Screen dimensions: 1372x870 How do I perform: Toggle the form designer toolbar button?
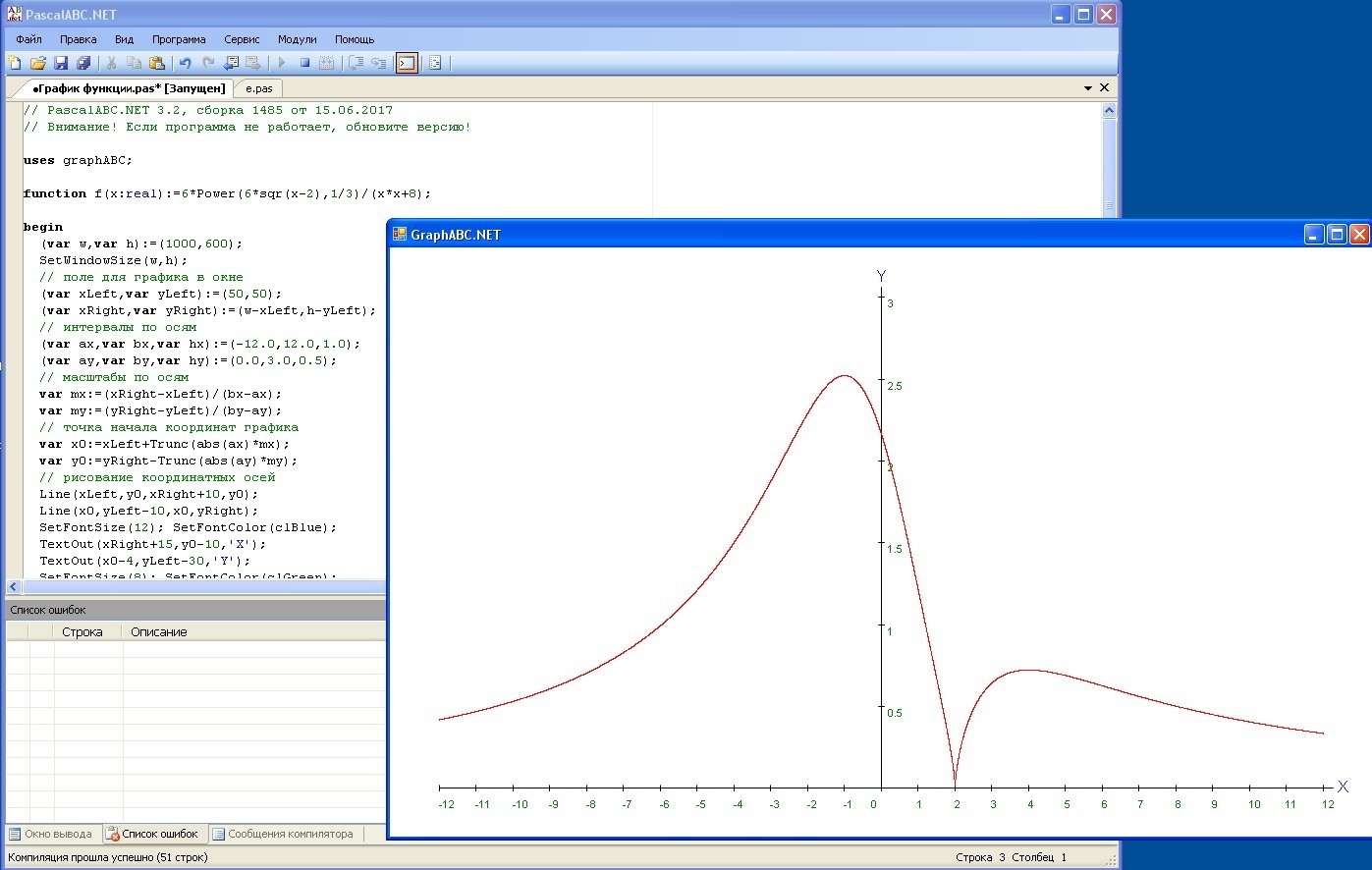[x=435, y=63]
